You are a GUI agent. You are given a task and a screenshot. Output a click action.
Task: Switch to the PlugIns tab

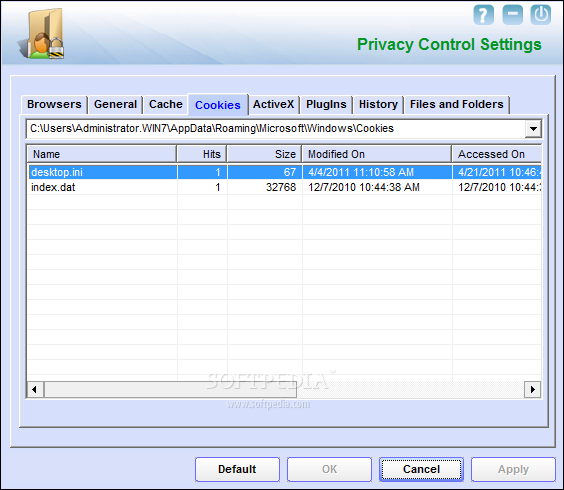(x=326, y=104)
